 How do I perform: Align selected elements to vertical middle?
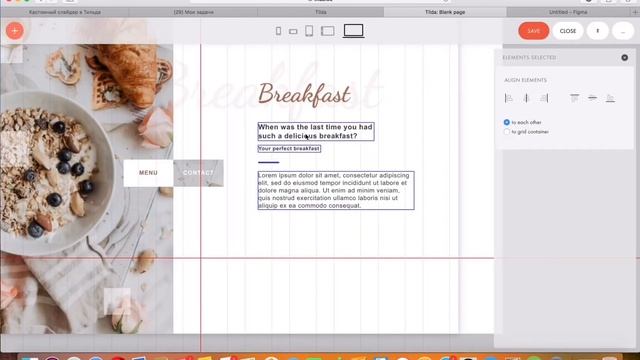[x=592, y=98]
